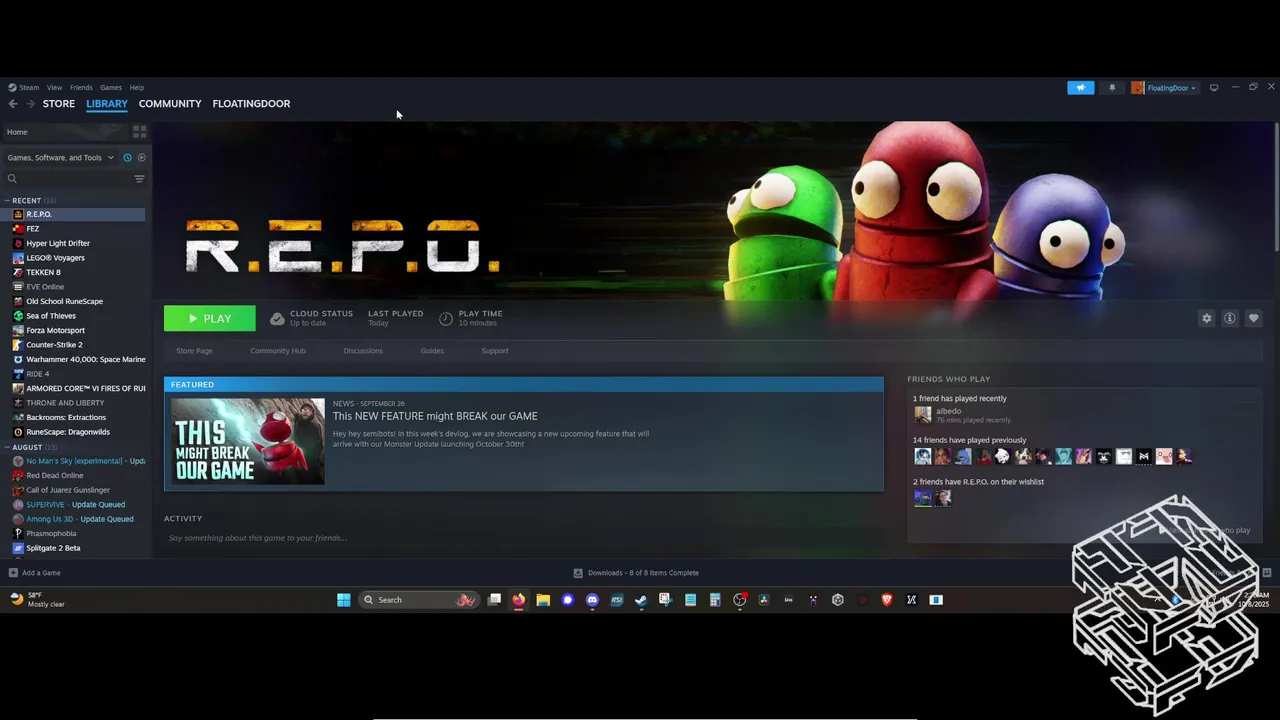
Task: Add R.E.P.O. to favorites with heart icon
Action: [x=1253, y=318]
